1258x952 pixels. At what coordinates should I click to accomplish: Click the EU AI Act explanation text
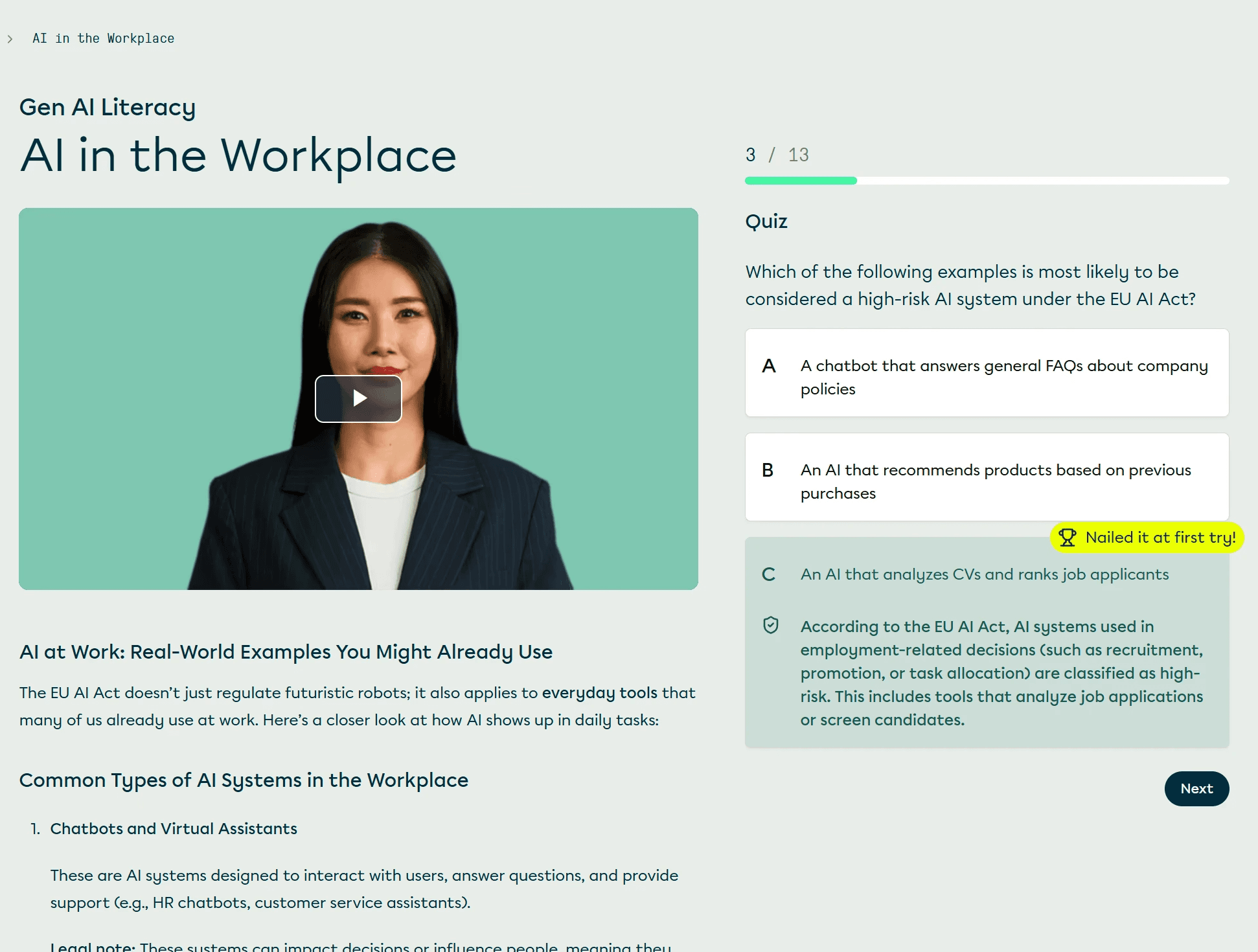(1001, 673)
